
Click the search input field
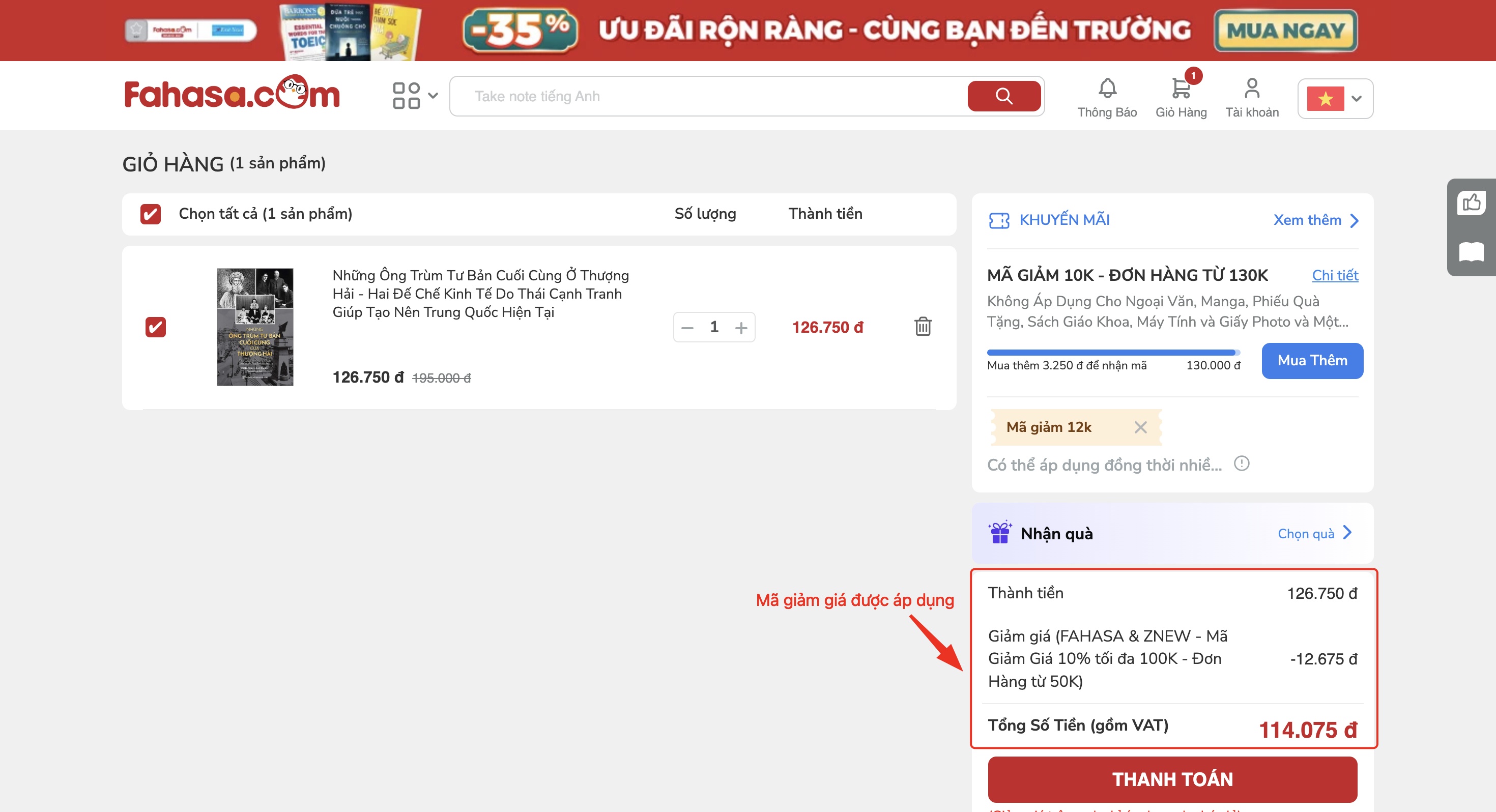click(708, 97)
